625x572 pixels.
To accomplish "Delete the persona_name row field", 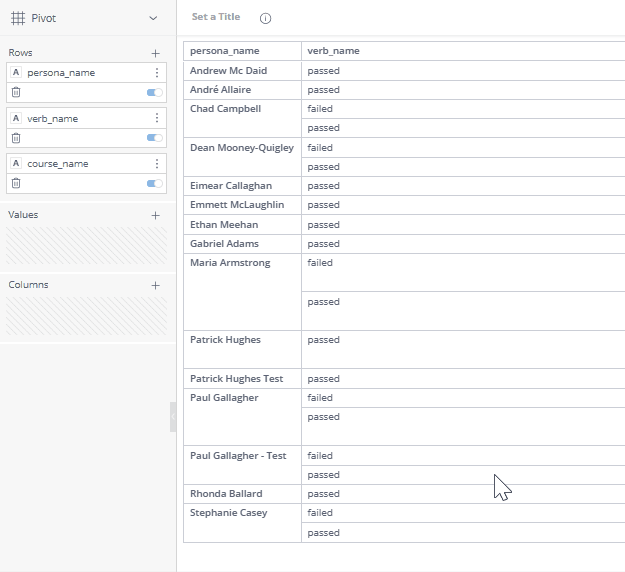I will pos(15,92).
